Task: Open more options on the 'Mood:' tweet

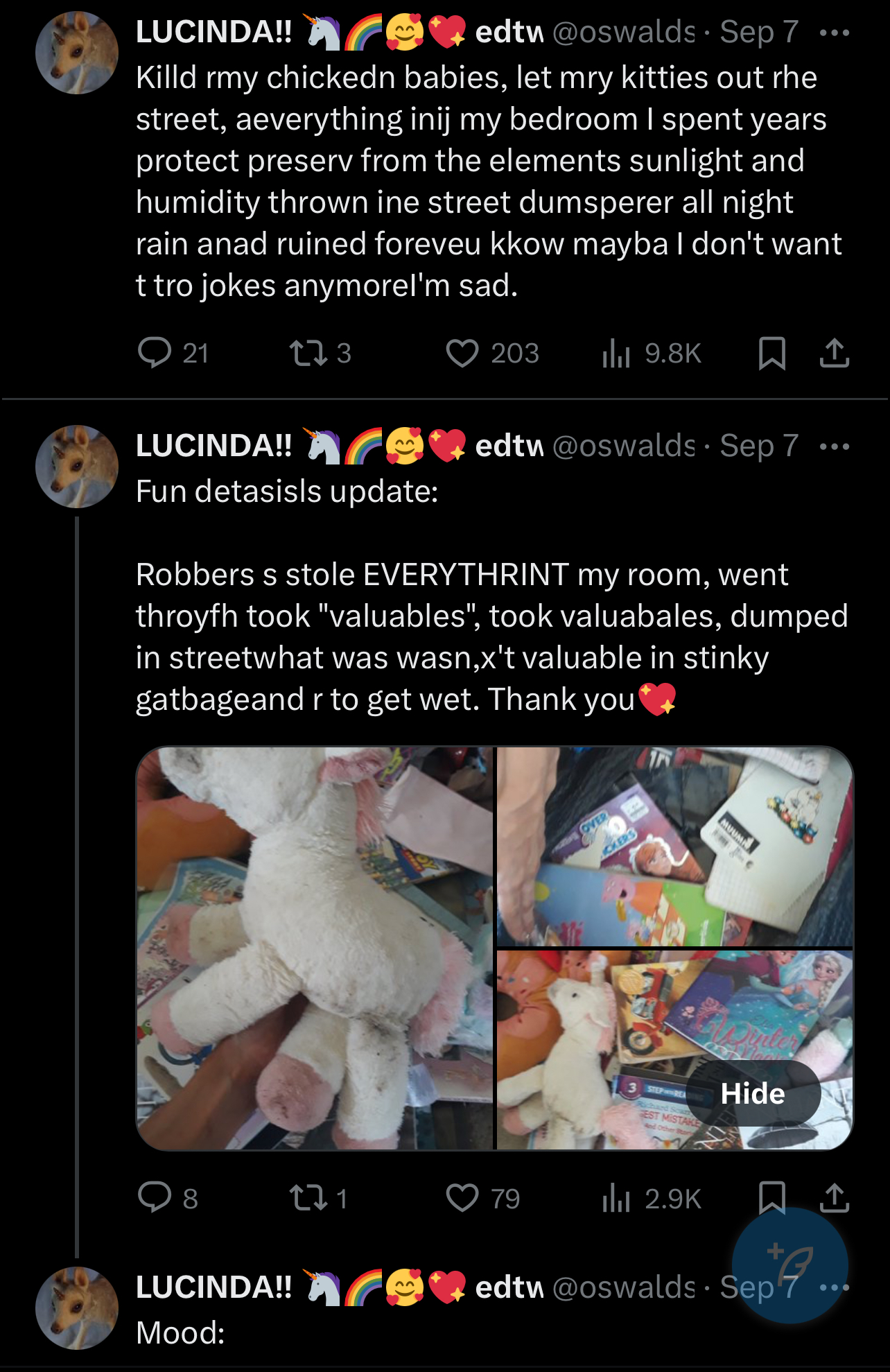Action: coord(834,1288)
